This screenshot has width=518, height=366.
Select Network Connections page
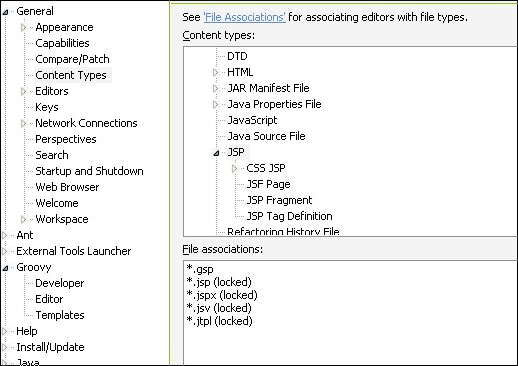click(86, 123)
